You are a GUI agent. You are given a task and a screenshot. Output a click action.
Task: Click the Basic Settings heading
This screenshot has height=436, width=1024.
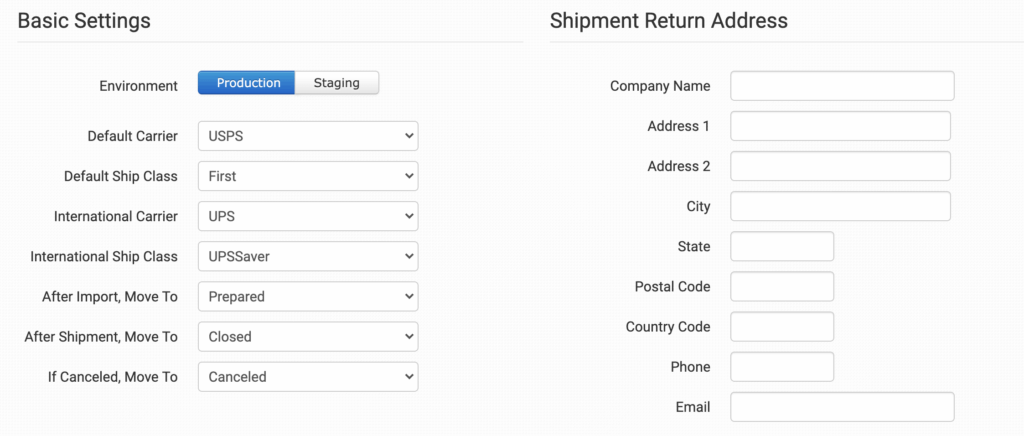pyautogui.click(x=84, y=20)
